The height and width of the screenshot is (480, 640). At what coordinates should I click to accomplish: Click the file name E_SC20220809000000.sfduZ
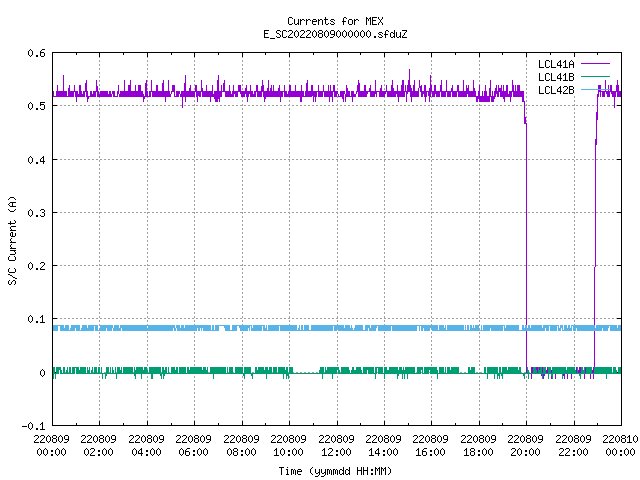(335, 34)
